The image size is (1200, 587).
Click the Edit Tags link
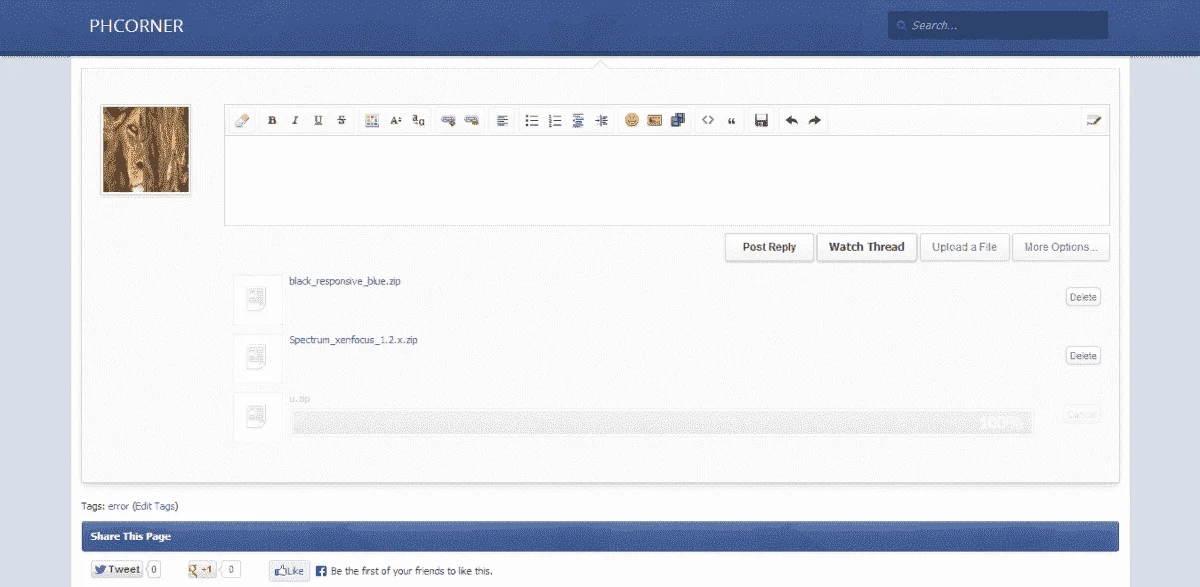(x=155, y=506)
